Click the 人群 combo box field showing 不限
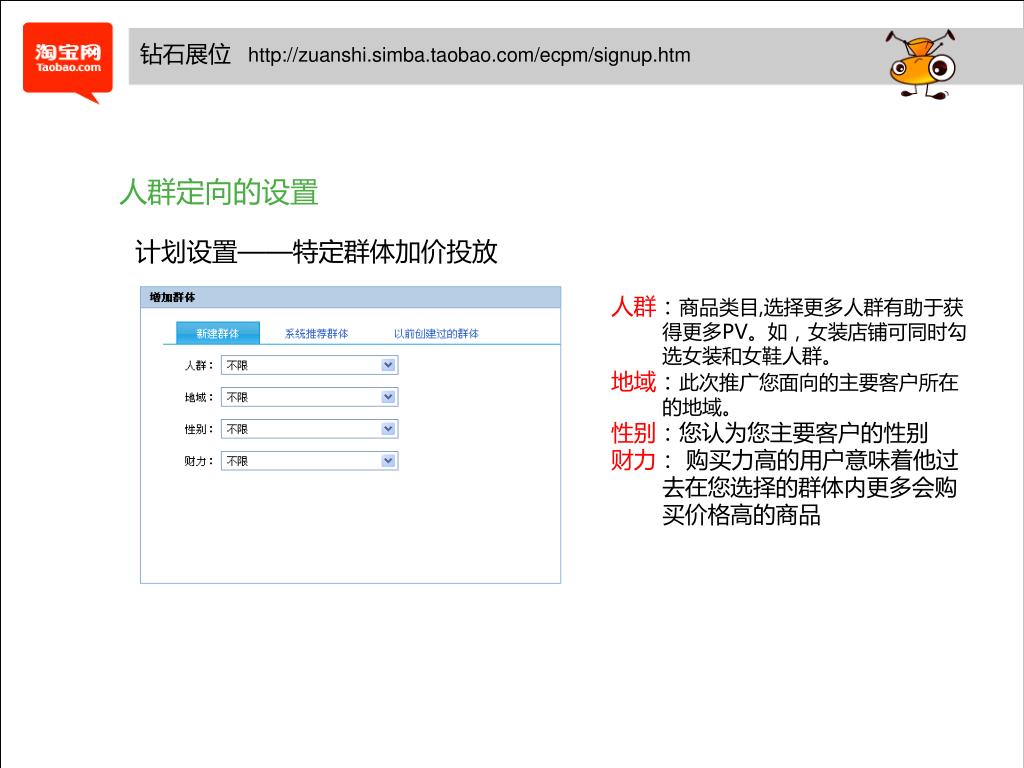The height and width of the screenshot is (768, 1024). coord(310,365)
